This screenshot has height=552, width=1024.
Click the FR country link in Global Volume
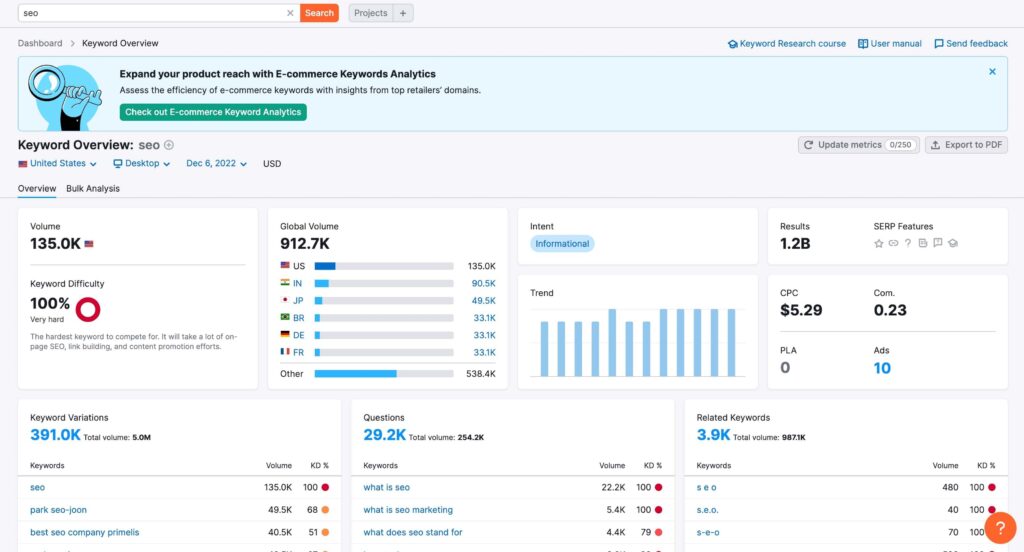(298, 352)
